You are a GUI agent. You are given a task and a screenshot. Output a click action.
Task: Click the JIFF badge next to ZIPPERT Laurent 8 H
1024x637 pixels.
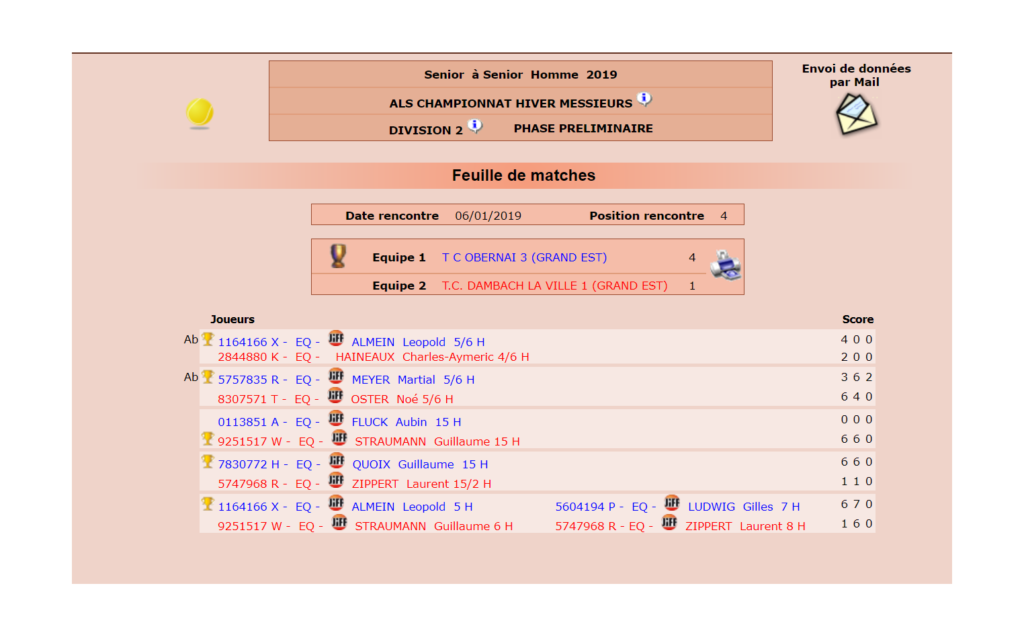[669, 523]
